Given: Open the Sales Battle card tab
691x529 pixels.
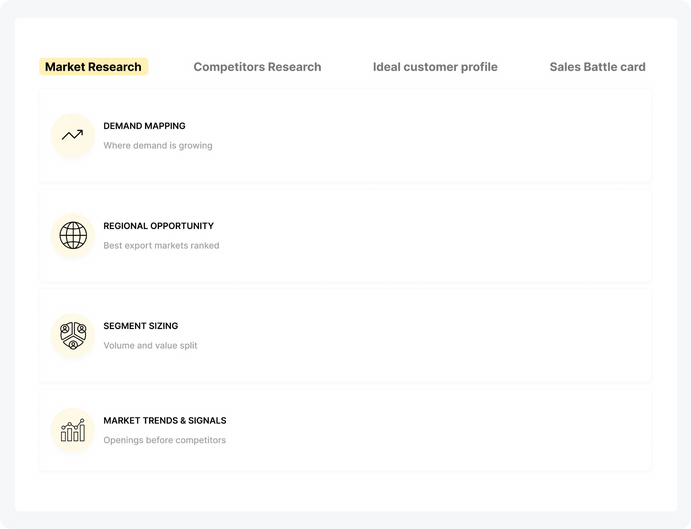Looking at the screenshot, I should pyautogui.click(x=597, y=67).
